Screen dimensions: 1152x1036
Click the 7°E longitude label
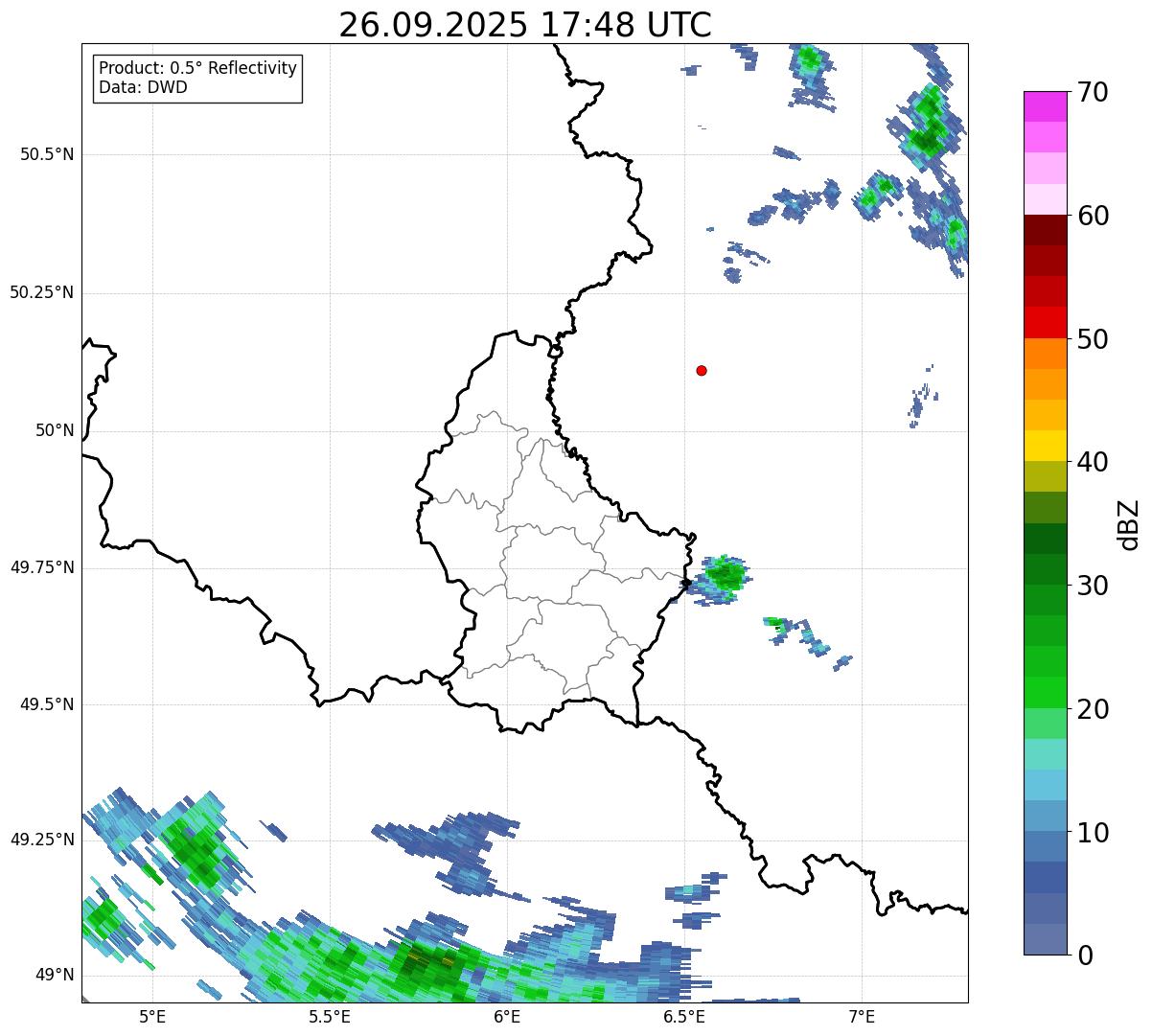coord(862,1017)
